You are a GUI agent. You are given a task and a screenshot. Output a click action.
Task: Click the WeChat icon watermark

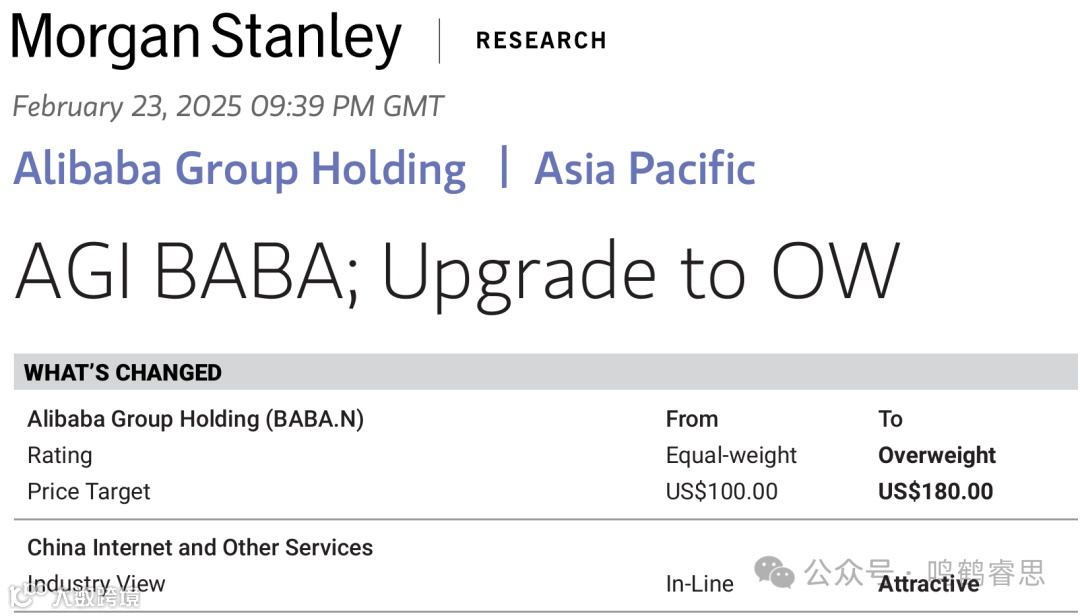point(774,573)
